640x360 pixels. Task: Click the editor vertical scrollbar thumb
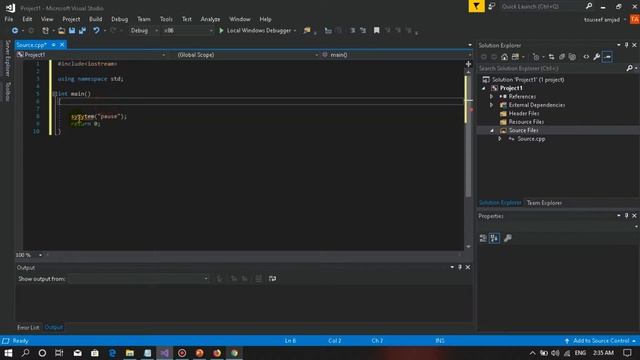pos(468,135)
